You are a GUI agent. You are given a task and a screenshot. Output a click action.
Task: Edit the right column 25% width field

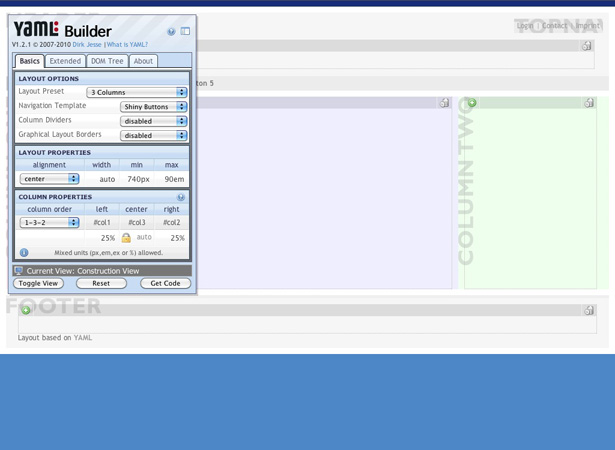click(x=172, y=238)
